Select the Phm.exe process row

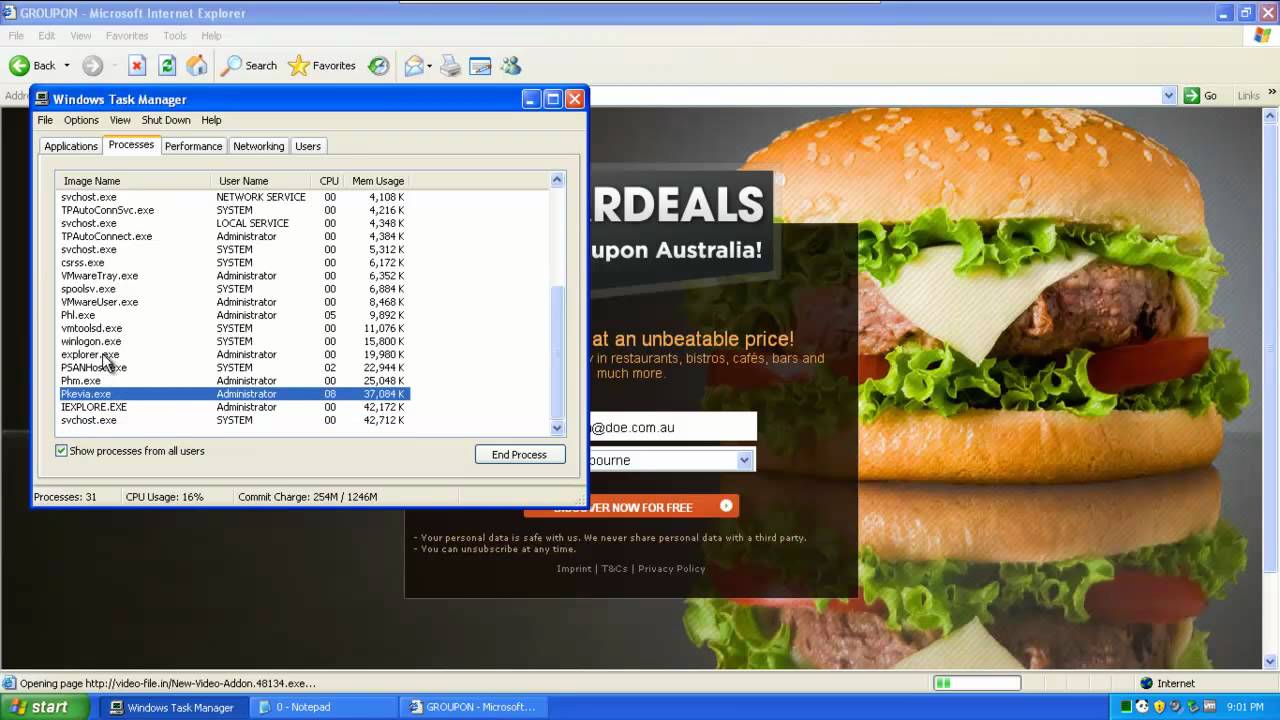234,381
